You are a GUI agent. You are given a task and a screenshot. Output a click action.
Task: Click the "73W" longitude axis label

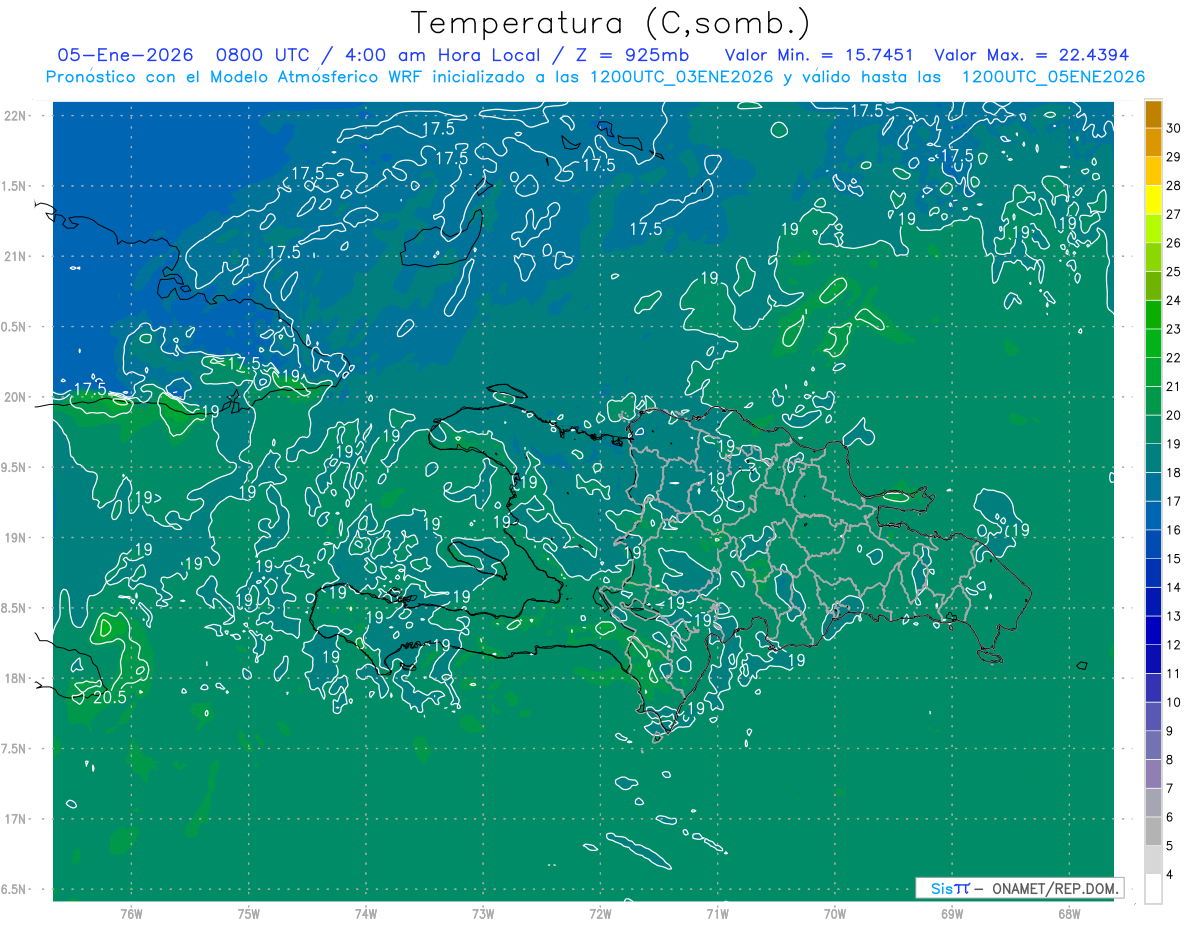point(483,914)
